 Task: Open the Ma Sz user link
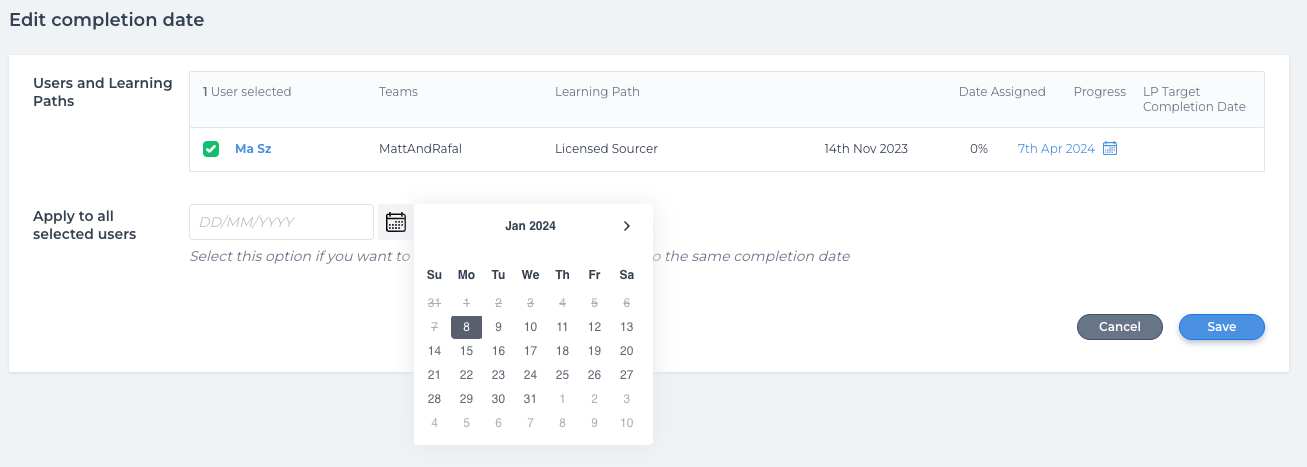253,149
